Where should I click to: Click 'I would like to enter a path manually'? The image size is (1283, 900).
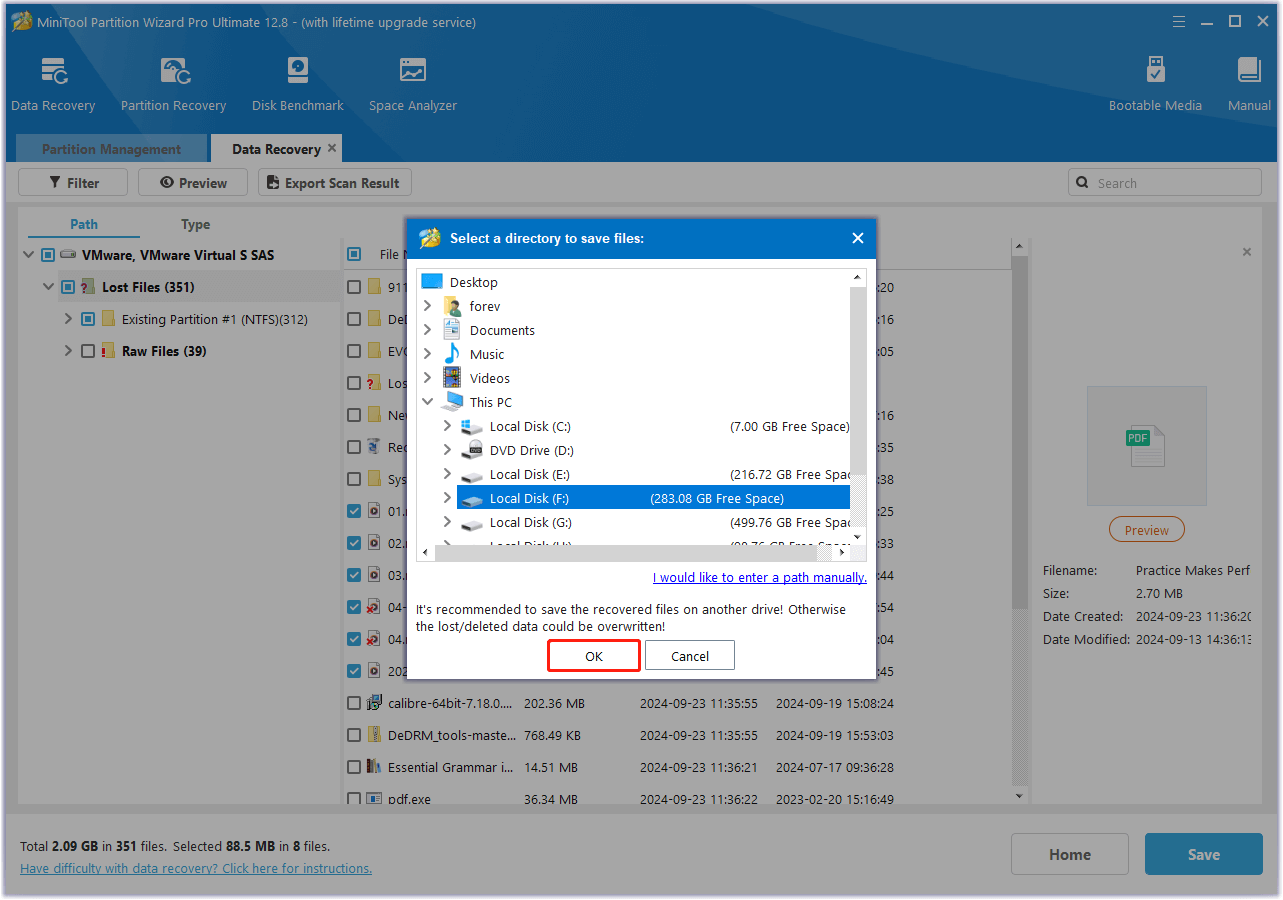tap(759, 577)
